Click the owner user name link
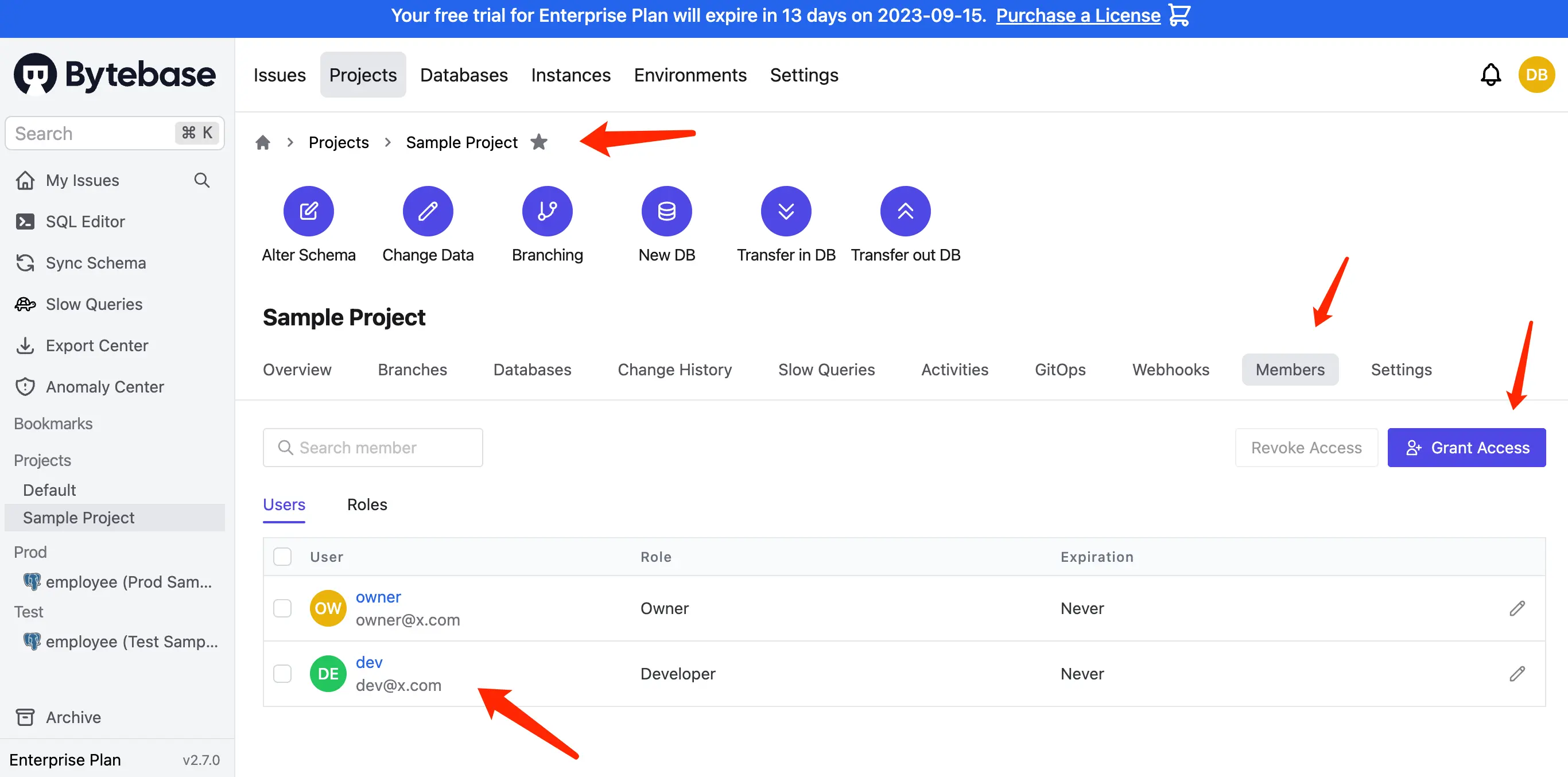Screen dimensions: 1568x777 pos(378,597)
